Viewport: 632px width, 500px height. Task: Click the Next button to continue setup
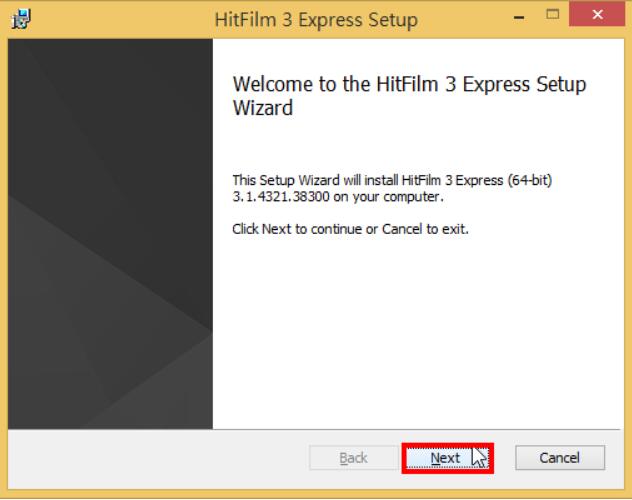(x=447, y=458)
